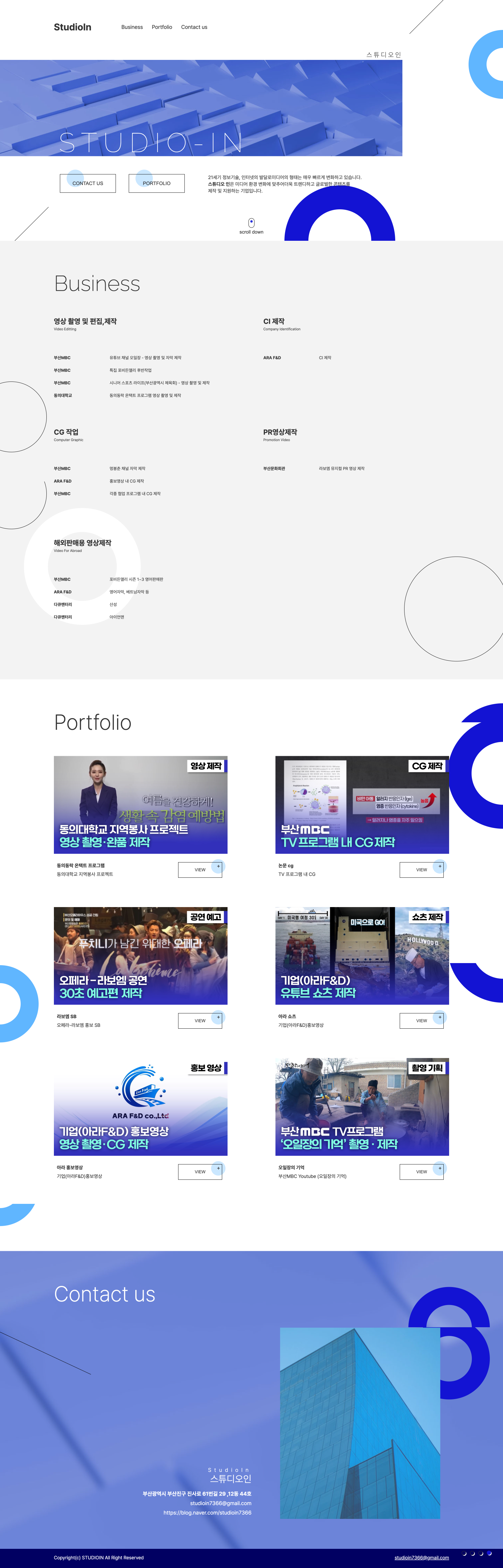Open the 유튜브 쇼츠 제작 thumbnail

click(362, 956)
